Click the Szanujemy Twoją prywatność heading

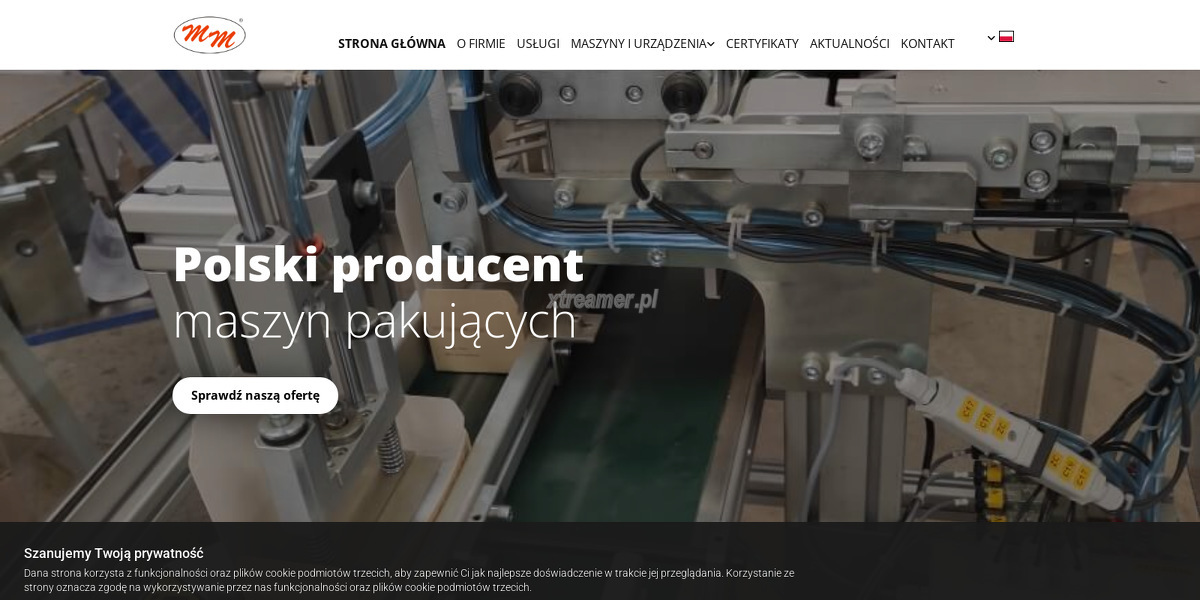[x=114, y=553]
